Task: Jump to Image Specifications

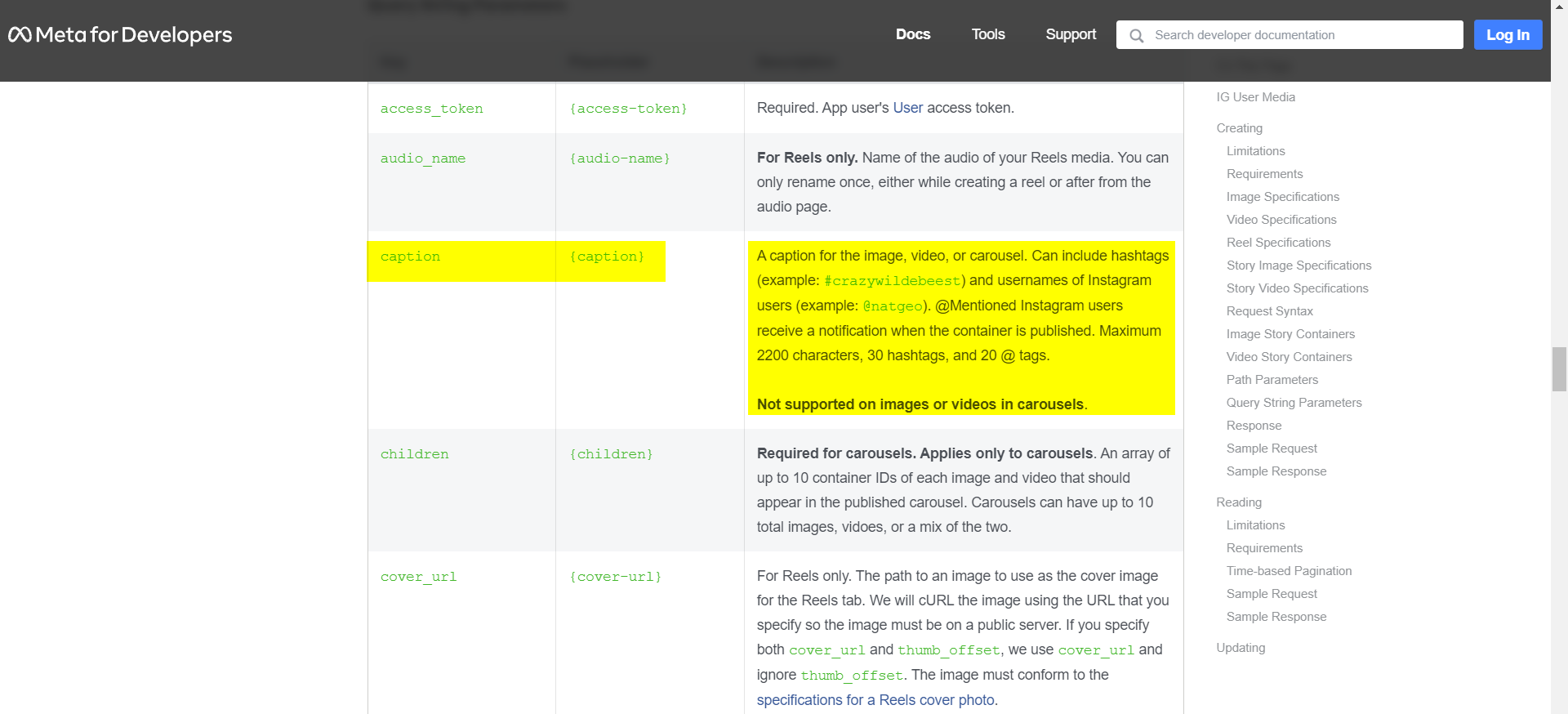Action: (x=1282, y=197)
